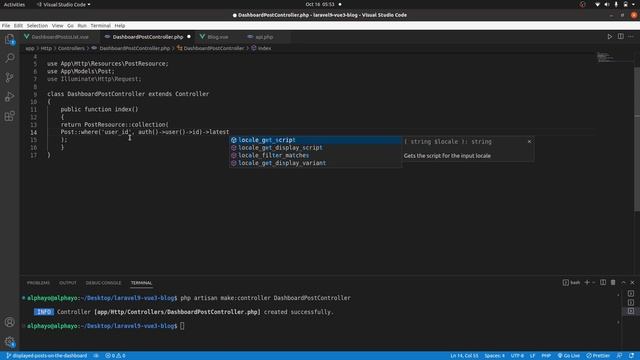Choose locale_filter_matches suggestion

[x=315, y=156]
